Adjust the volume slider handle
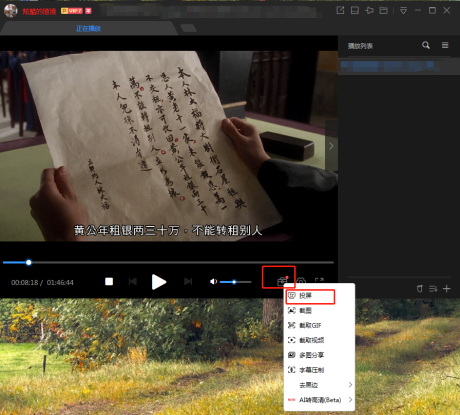This screenshot has width=460, height=415. (234, 282)
